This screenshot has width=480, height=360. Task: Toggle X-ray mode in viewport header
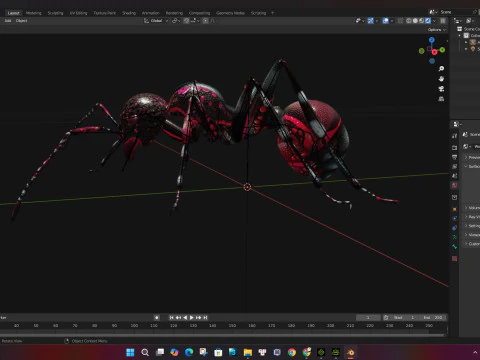click(x=400, y=21)
